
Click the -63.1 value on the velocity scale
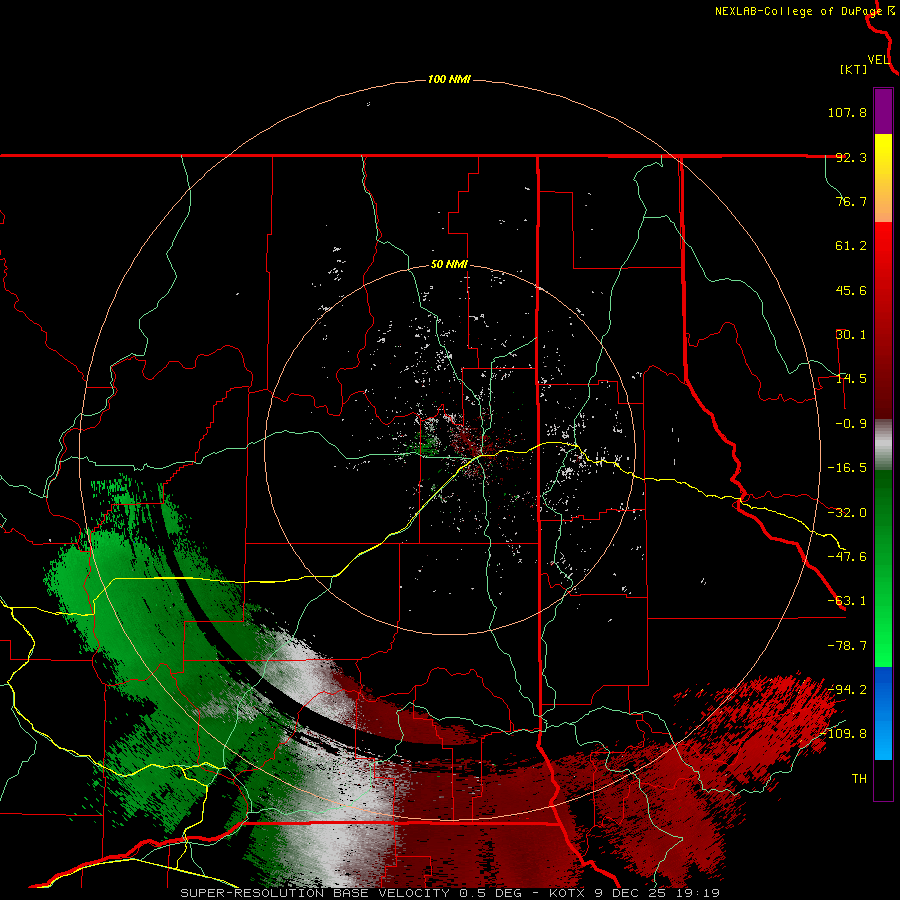pos(847,601)
